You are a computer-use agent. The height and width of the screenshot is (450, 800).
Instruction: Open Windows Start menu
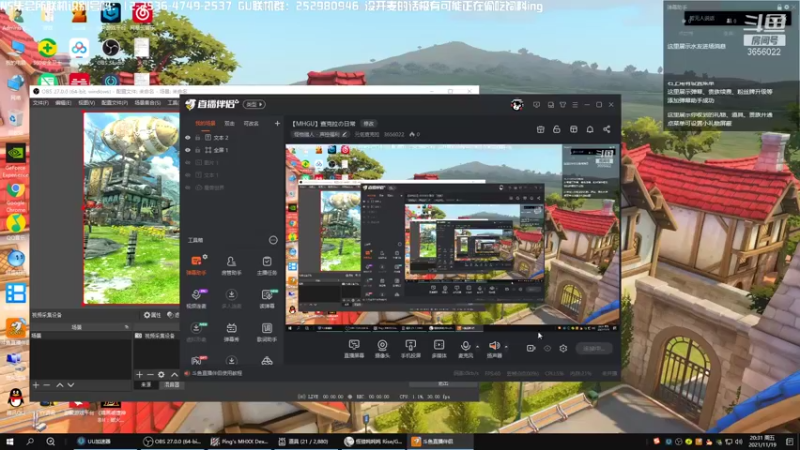tap(10, 441)
